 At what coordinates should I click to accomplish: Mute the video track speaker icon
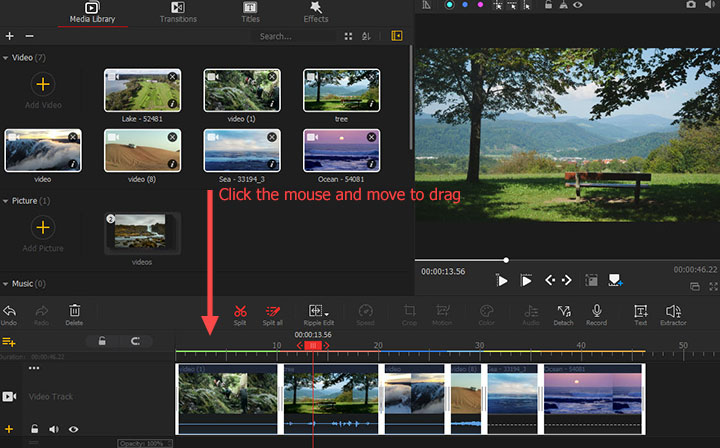coord(54,429)
